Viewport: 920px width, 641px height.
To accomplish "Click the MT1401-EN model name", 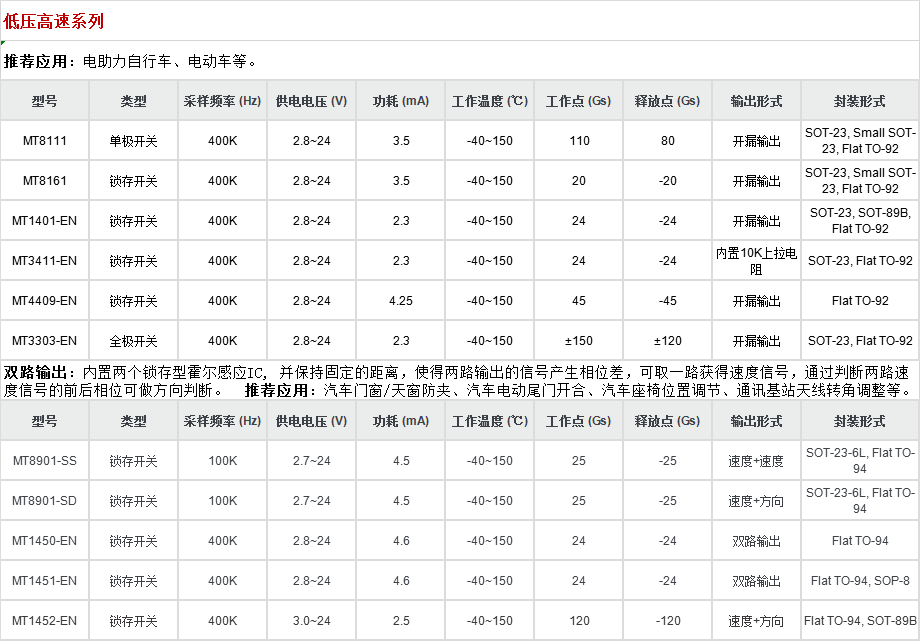I will click(x=44, y=221).
